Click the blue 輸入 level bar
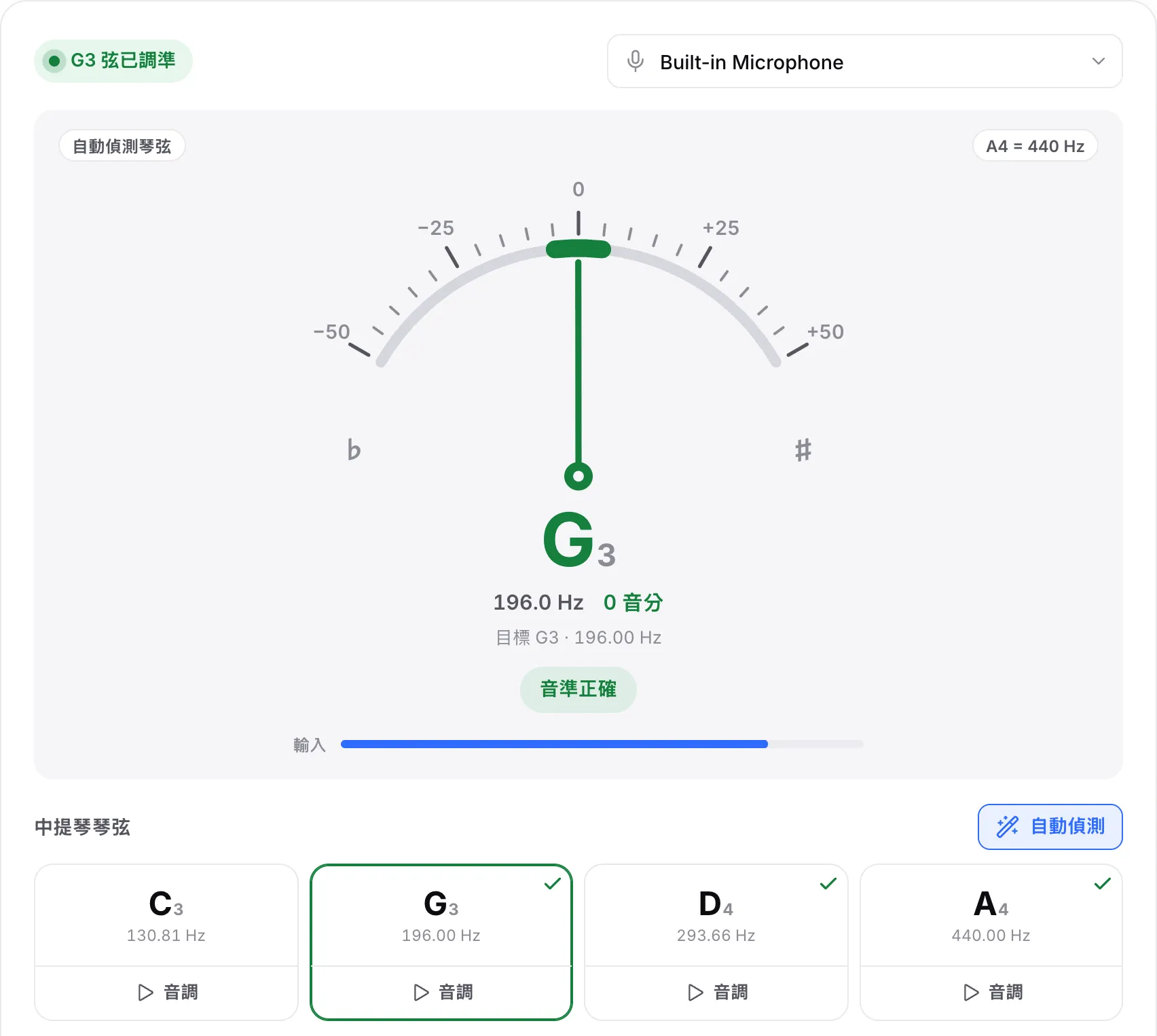 click(x=554, y=744)
